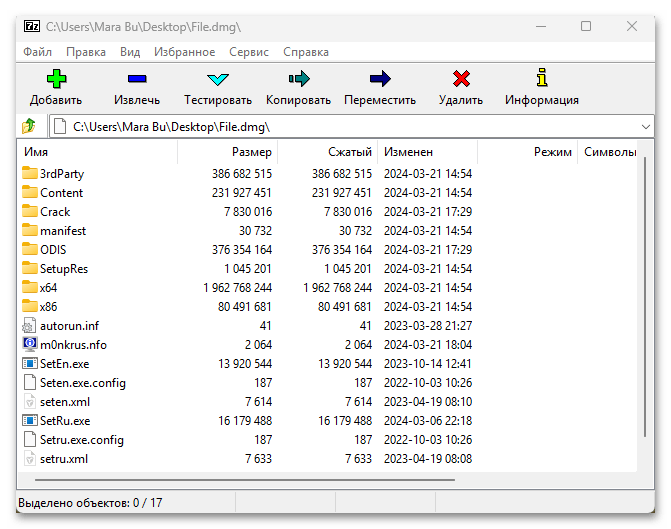Click SetupRes size 1 045 201 in Размер
Screen dimensions: 671x529
point(248,268)
